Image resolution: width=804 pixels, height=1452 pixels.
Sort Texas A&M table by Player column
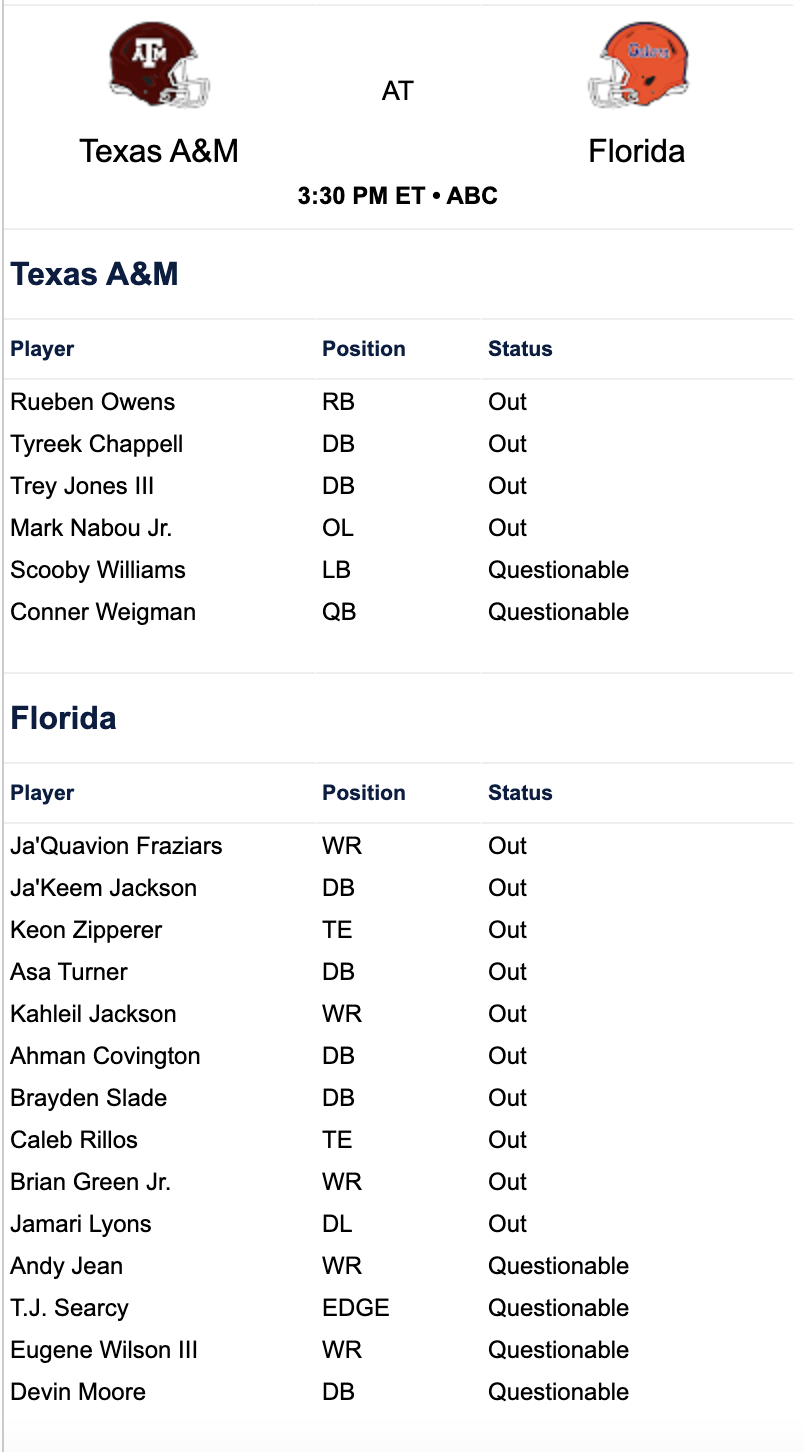[x=42, y=349]
